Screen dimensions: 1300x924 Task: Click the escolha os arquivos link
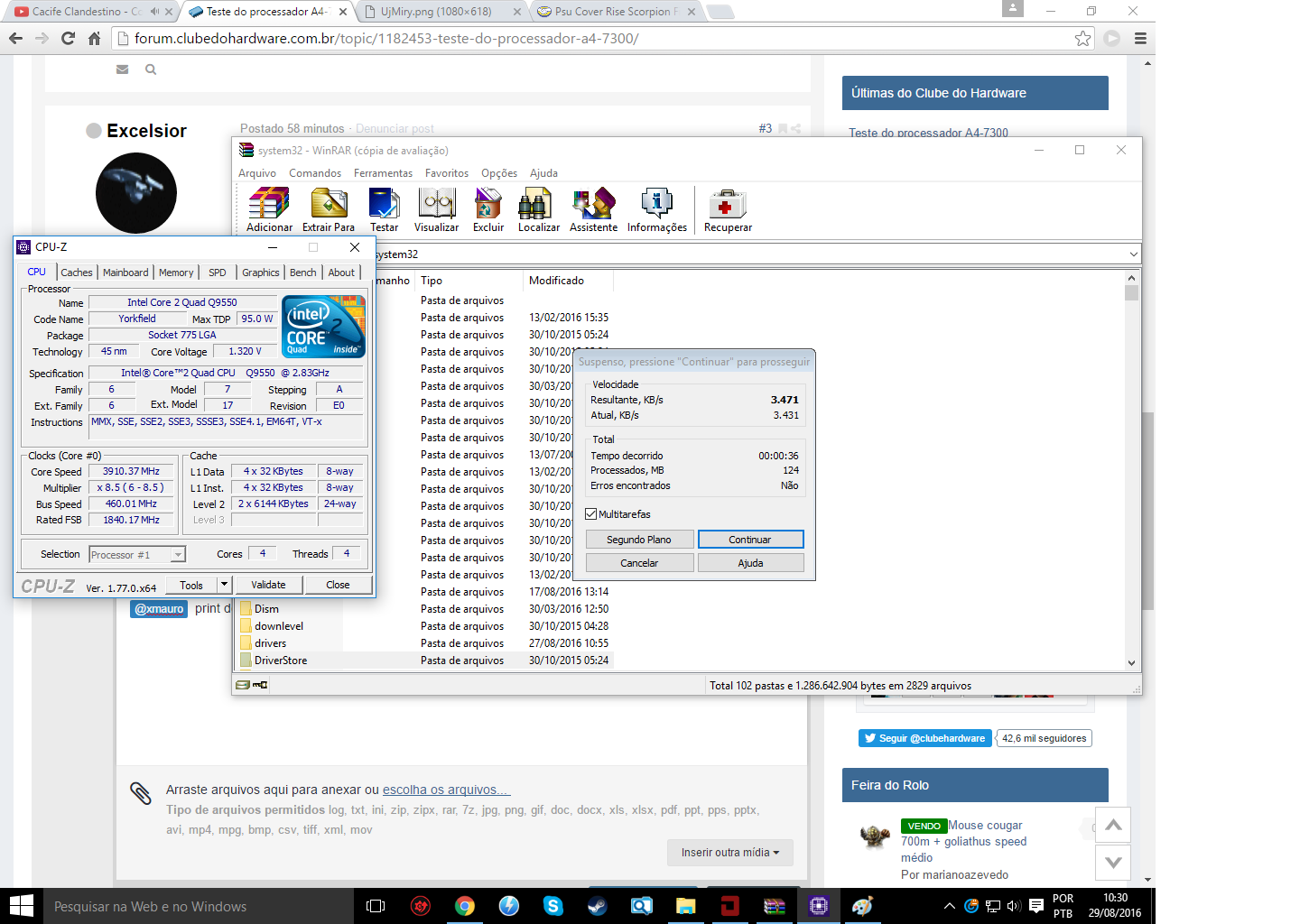coord(447,790)
